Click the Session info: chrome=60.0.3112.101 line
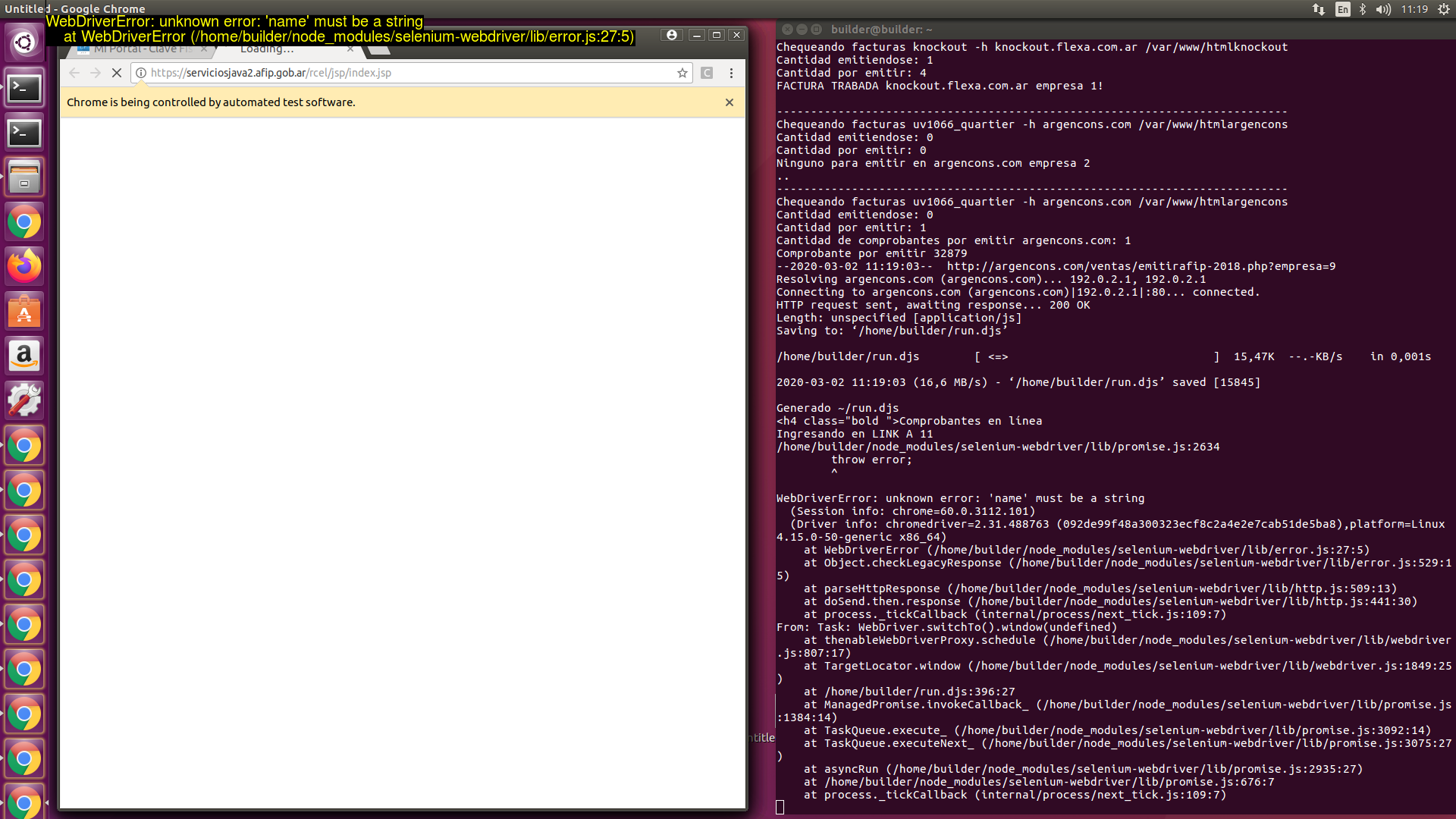This screenshot has width=1456, height=819. (912, 511)
